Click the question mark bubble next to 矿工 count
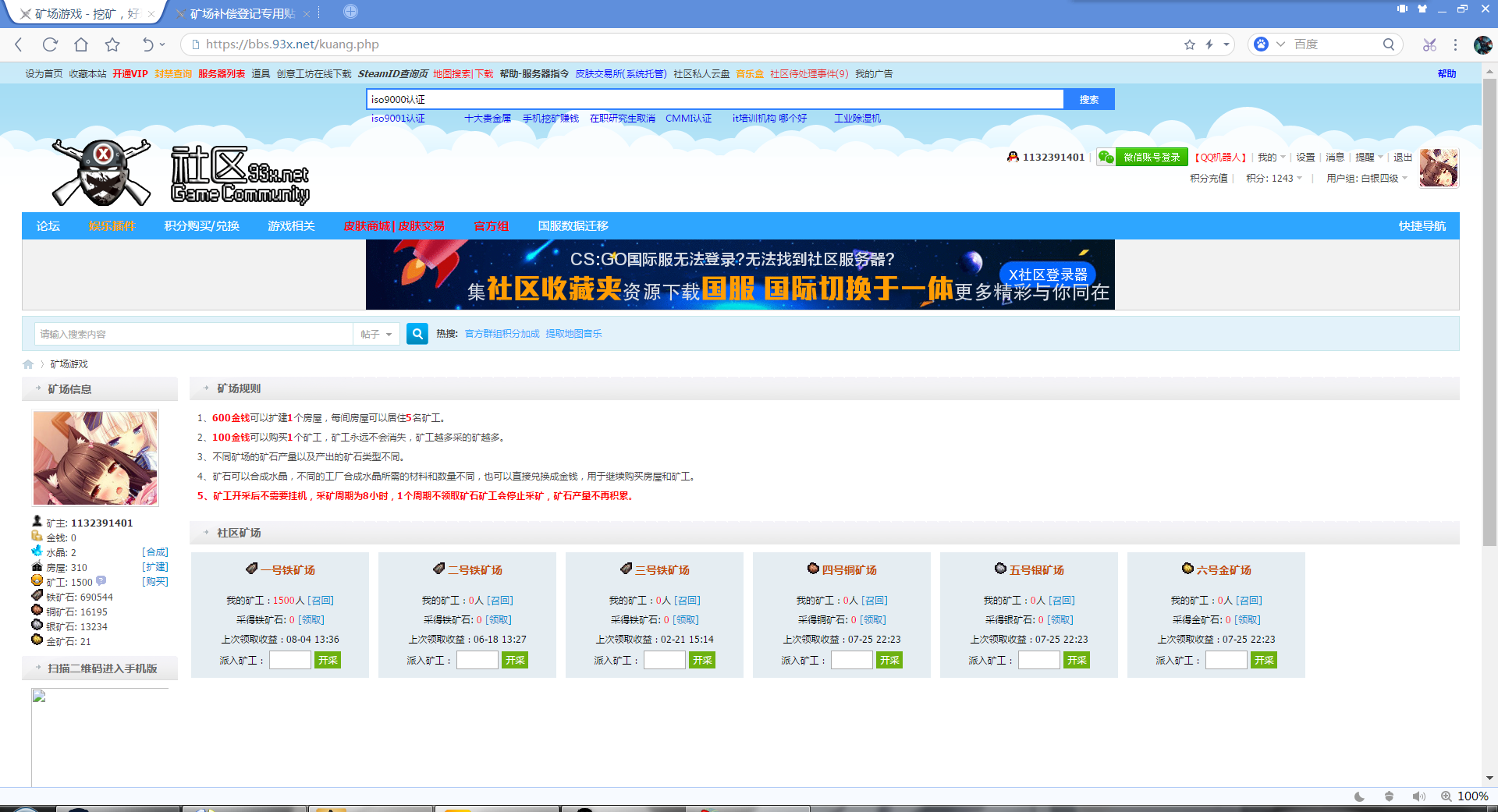Screen dimensions: 1498x812 (x=101, y=581)
